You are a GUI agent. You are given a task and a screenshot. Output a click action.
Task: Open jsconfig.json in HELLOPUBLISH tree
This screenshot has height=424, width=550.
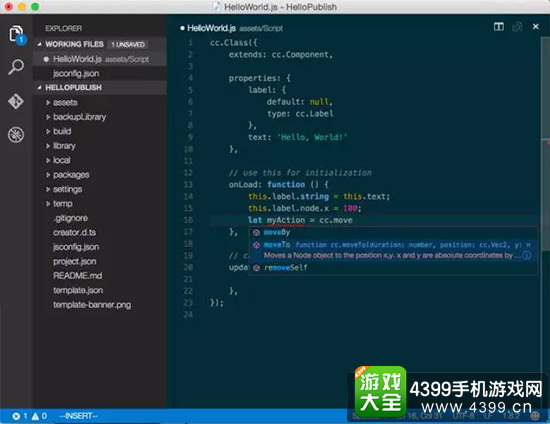[76, 247]
